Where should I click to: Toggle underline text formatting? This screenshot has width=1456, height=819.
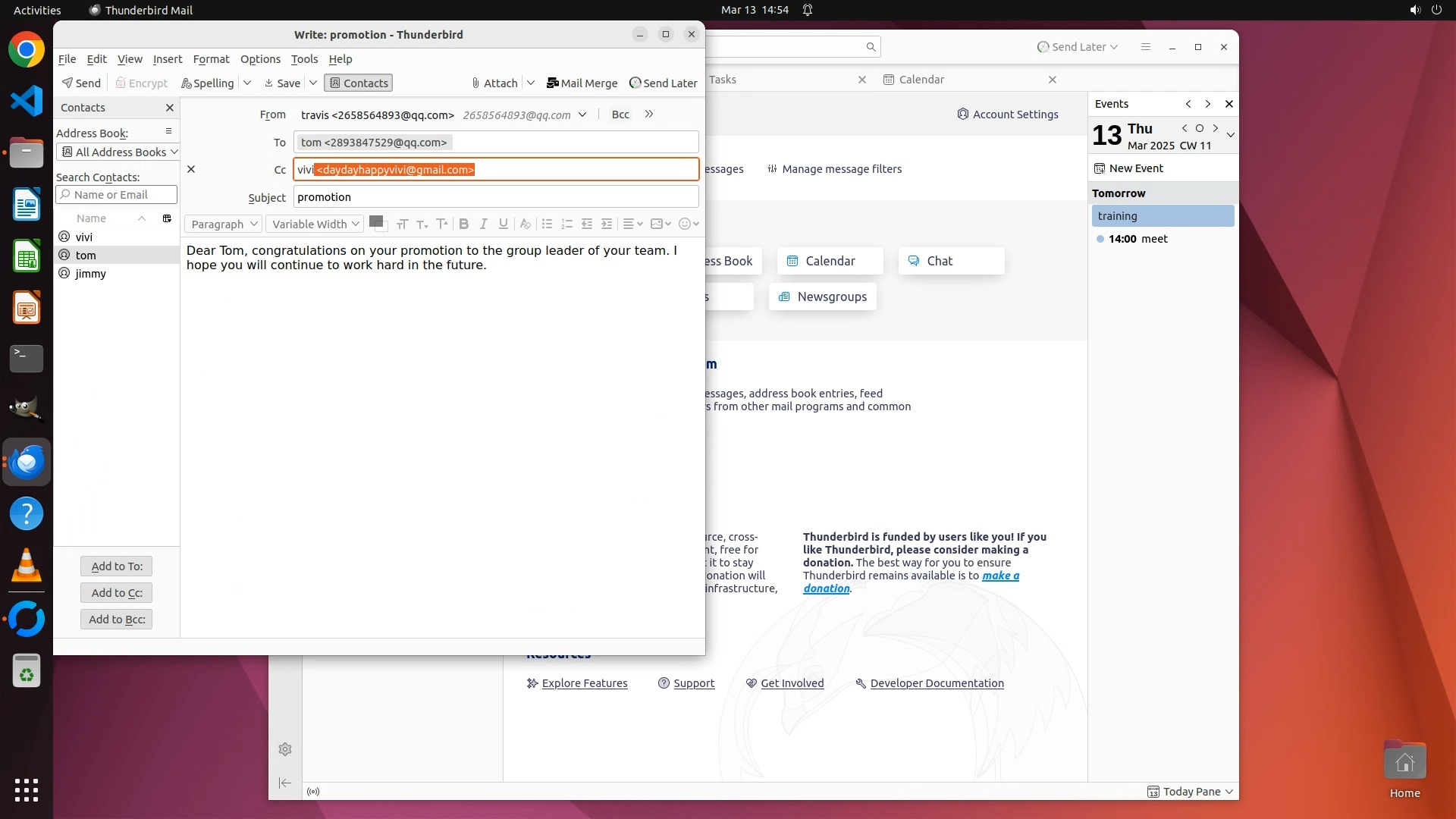tap(503, 224)
